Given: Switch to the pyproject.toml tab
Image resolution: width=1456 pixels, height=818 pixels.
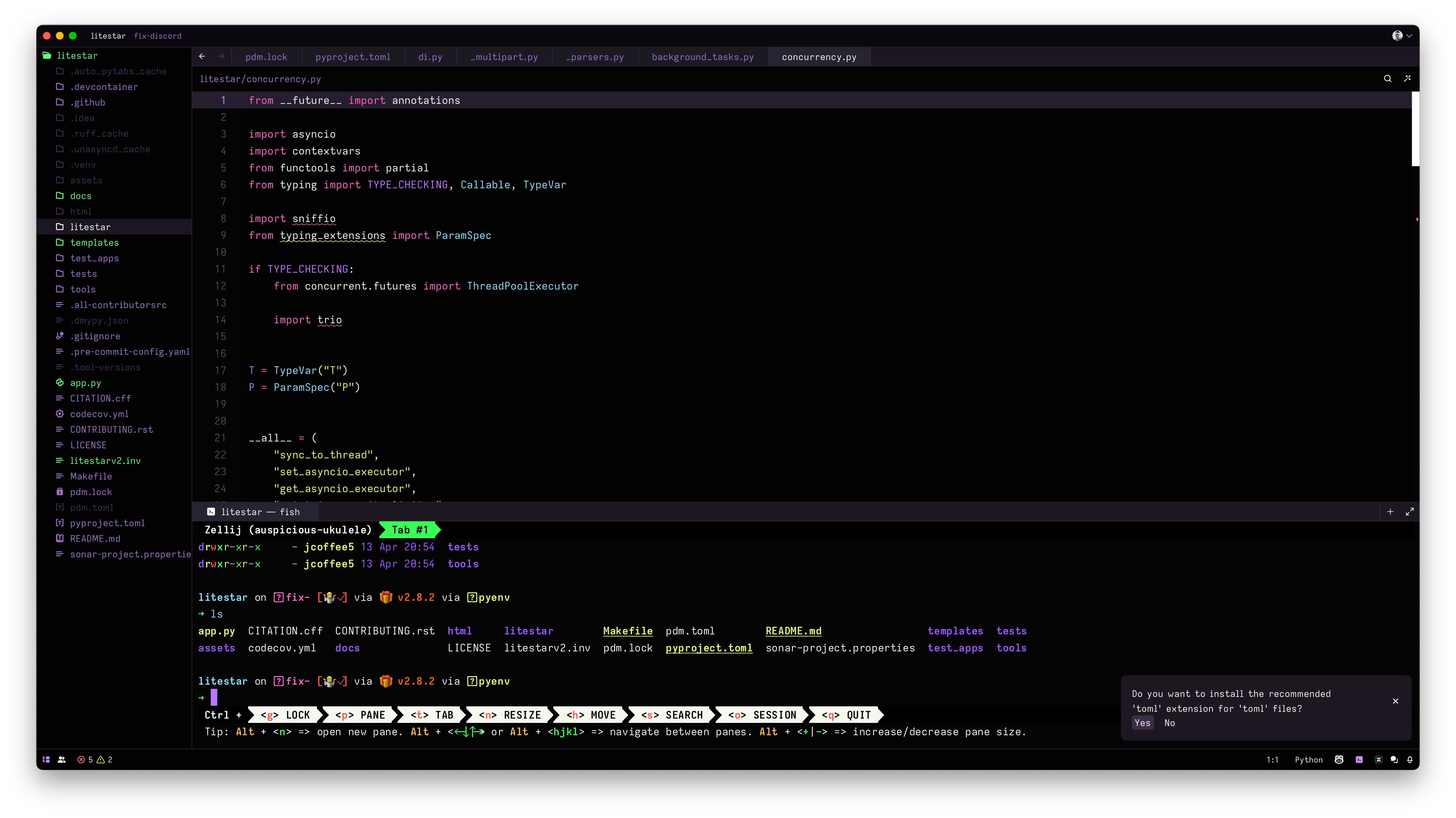Looking at the screenshot, I should click(353, 56).
